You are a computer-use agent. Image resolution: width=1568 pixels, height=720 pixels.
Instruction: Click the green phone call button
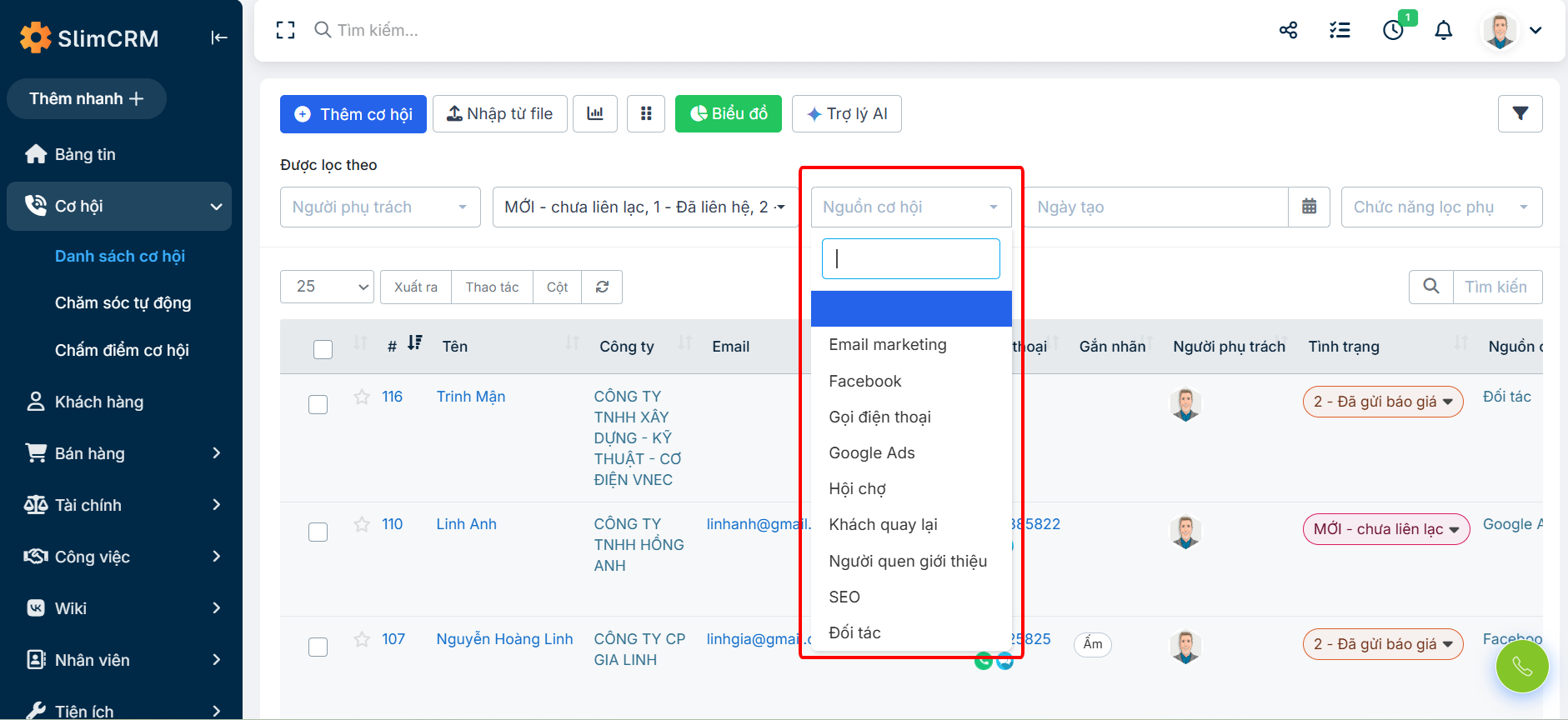(1521, 667)
